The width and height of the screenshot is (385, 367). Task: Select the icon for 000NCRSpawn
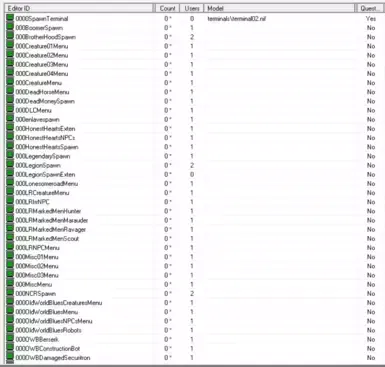click(x=10, y=293)
